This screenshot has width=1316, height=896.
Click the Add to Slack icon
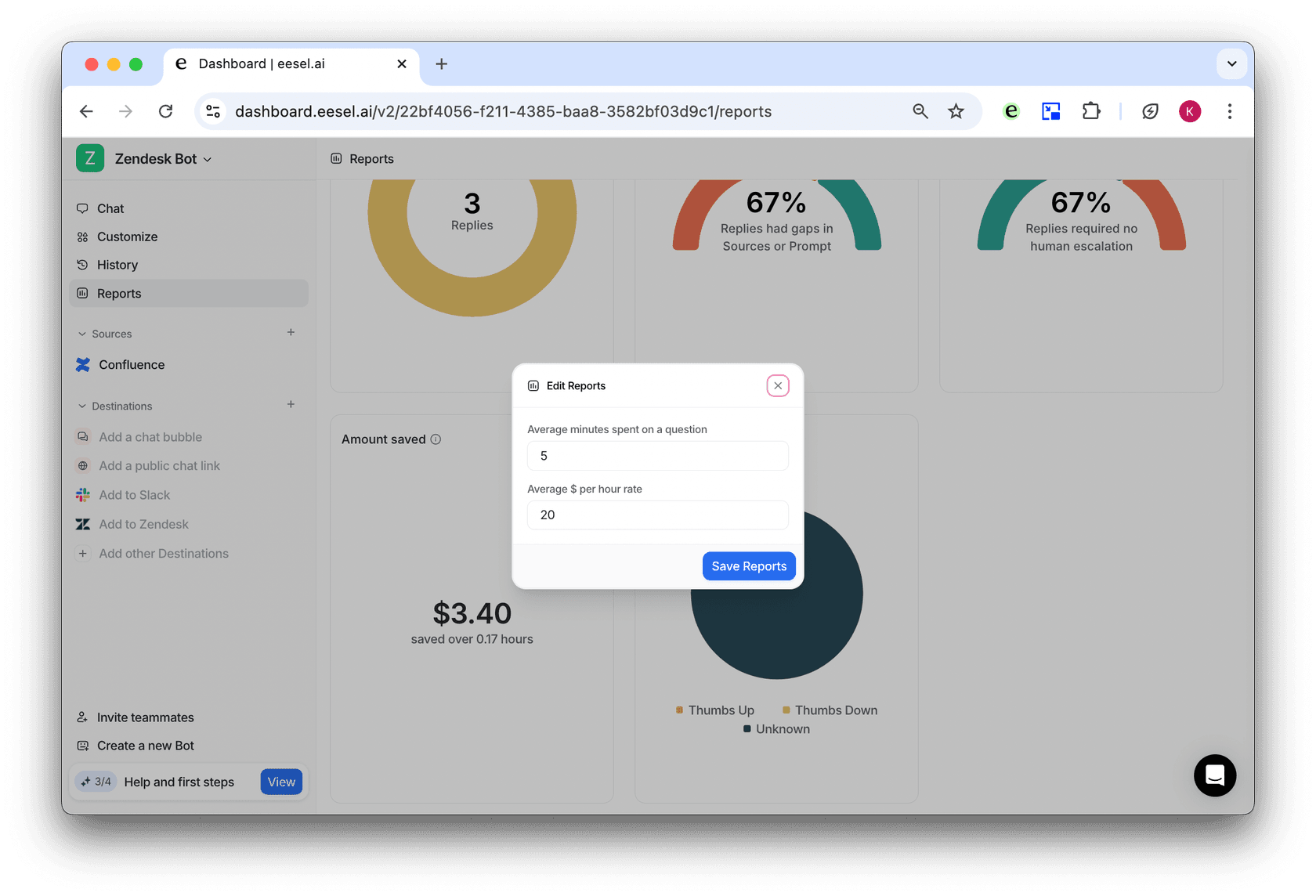click(83, 495)
